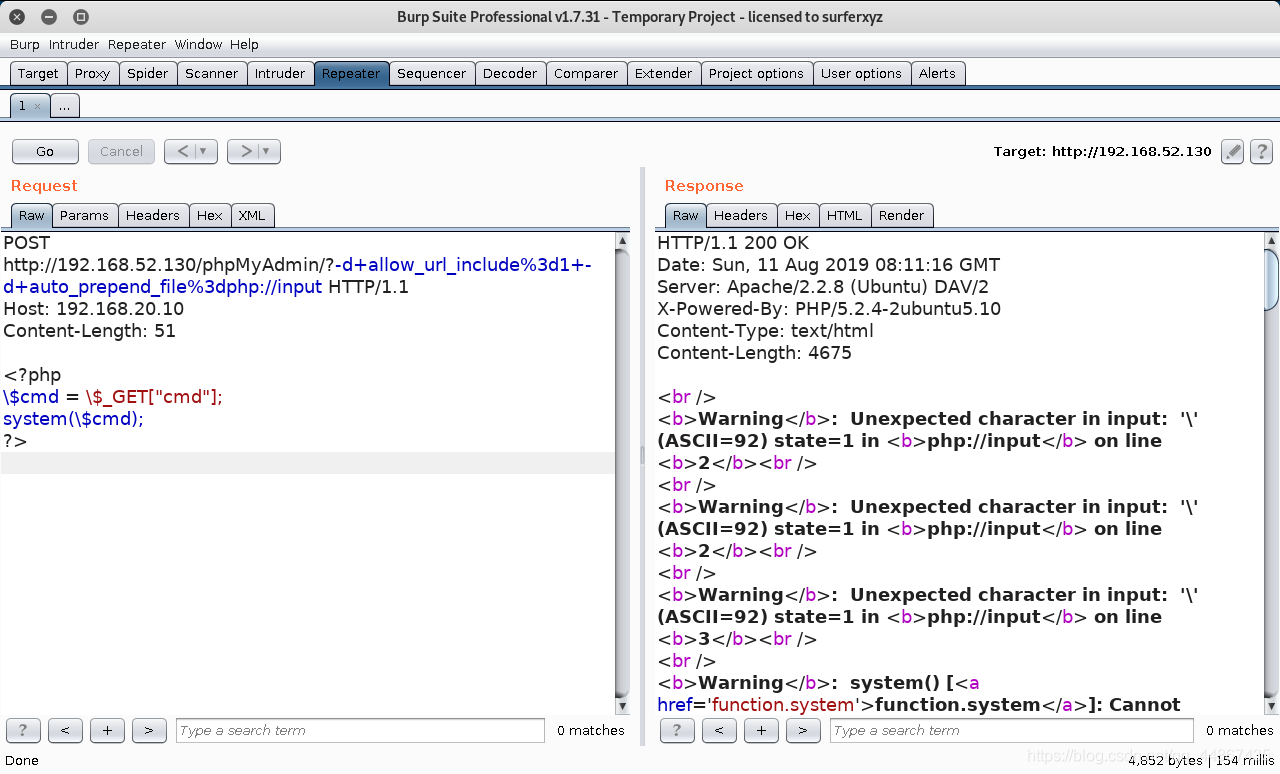1280x774 pixels.
Task: Go to previous match in Request search
Action: pyautogui.click(x=65, y=731)
